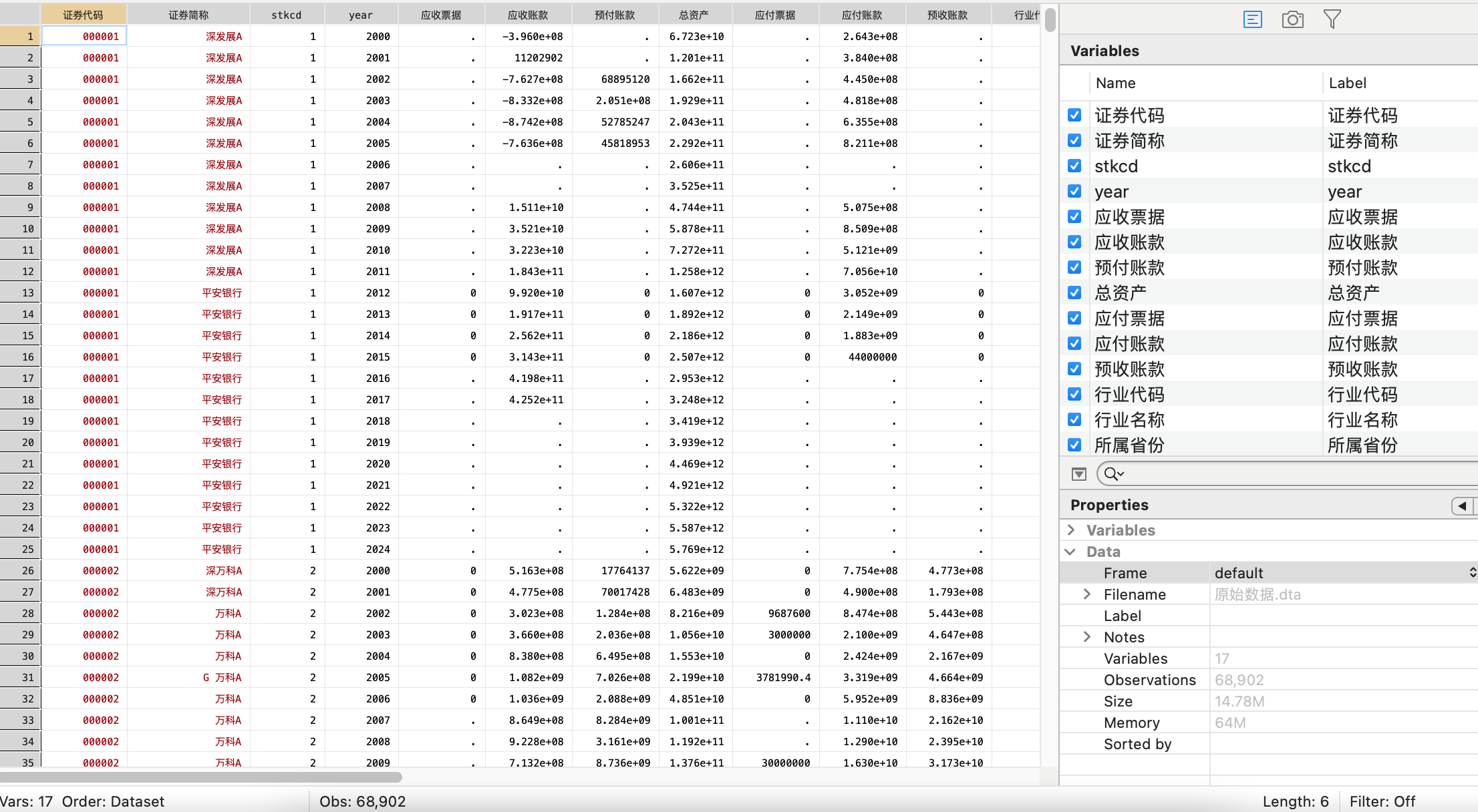This screenshot has width=1478, height=812.
Task: Click the Filter funnel icon
Action: (1332, 19)
